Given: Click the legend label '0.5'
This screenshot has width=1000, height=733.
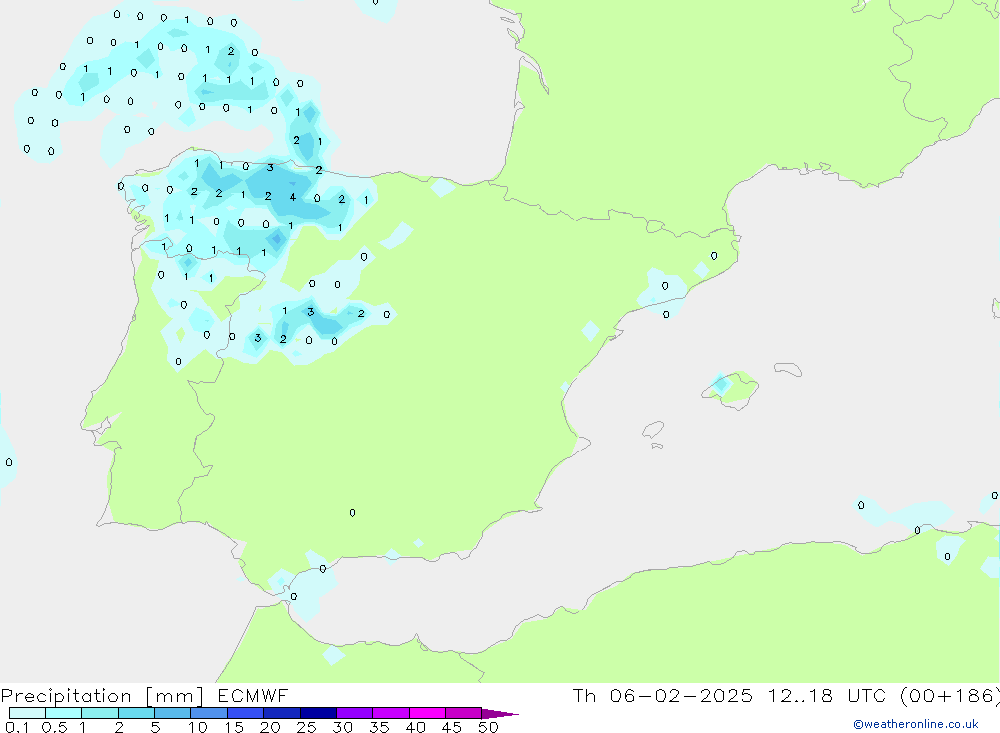Looking at the screenshot, I should point(54,727).
